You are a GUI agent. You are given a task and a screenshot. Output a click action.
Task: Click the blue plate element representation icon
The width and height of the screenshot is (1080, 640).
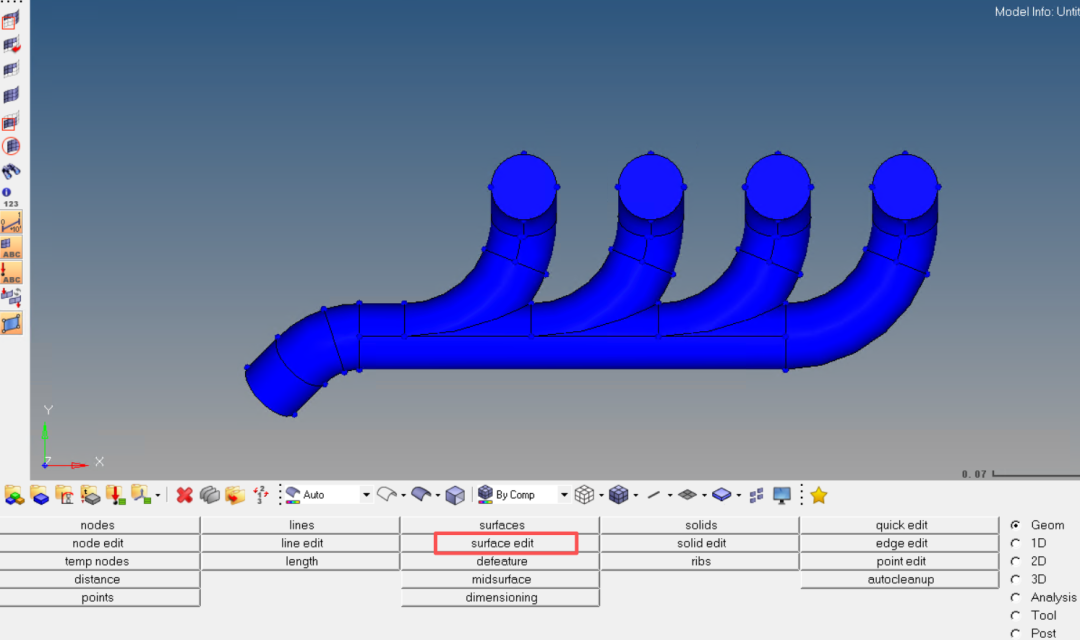721,495
